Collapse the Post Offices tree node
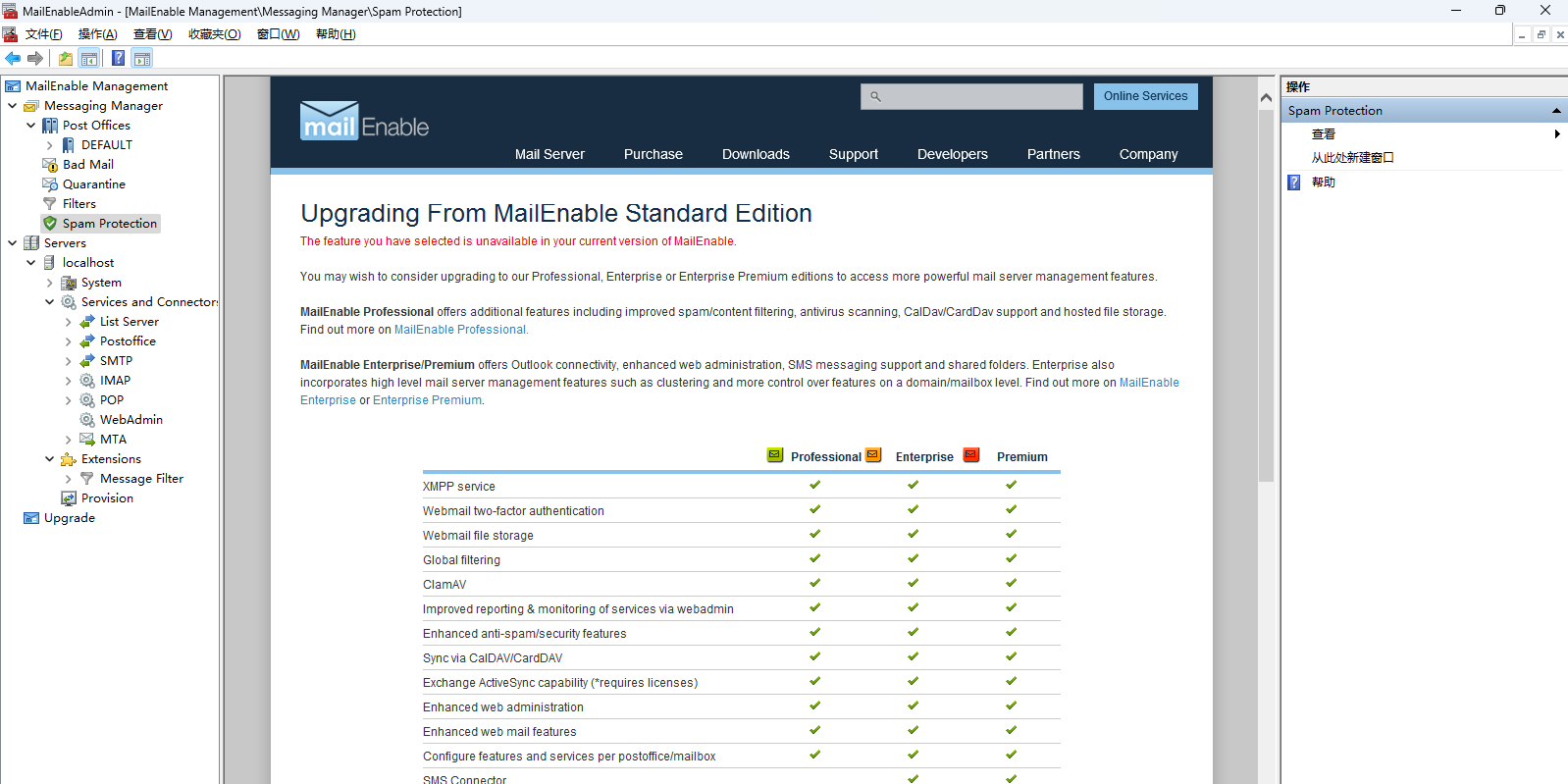1568x784 pixels. tap(30, 126)
